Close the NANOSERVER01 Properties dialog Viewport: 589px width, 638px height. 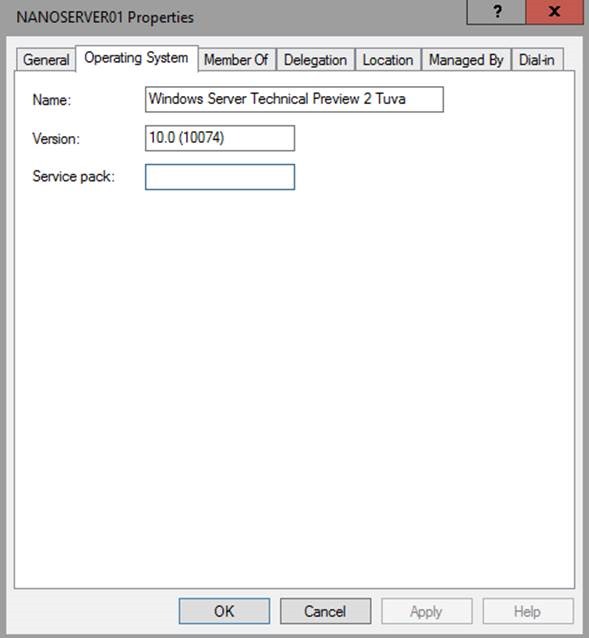pyautogui.click(x=554, y=11)
